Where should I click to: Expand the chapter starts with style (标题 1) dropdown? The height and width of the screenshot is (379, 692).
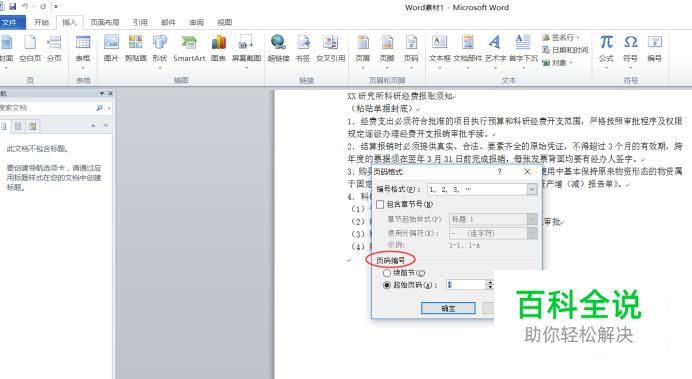[532, 219]
